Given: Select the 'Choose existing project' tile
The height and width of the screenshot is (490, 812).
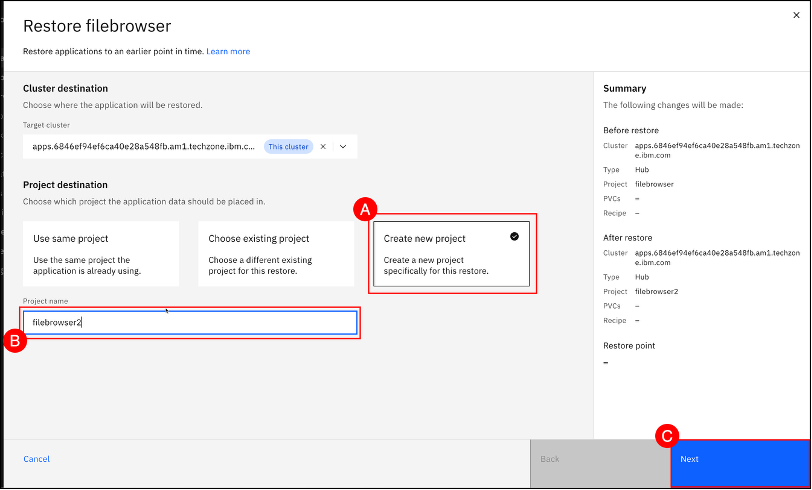Looking at the screenshot, I should coord(276,254).
